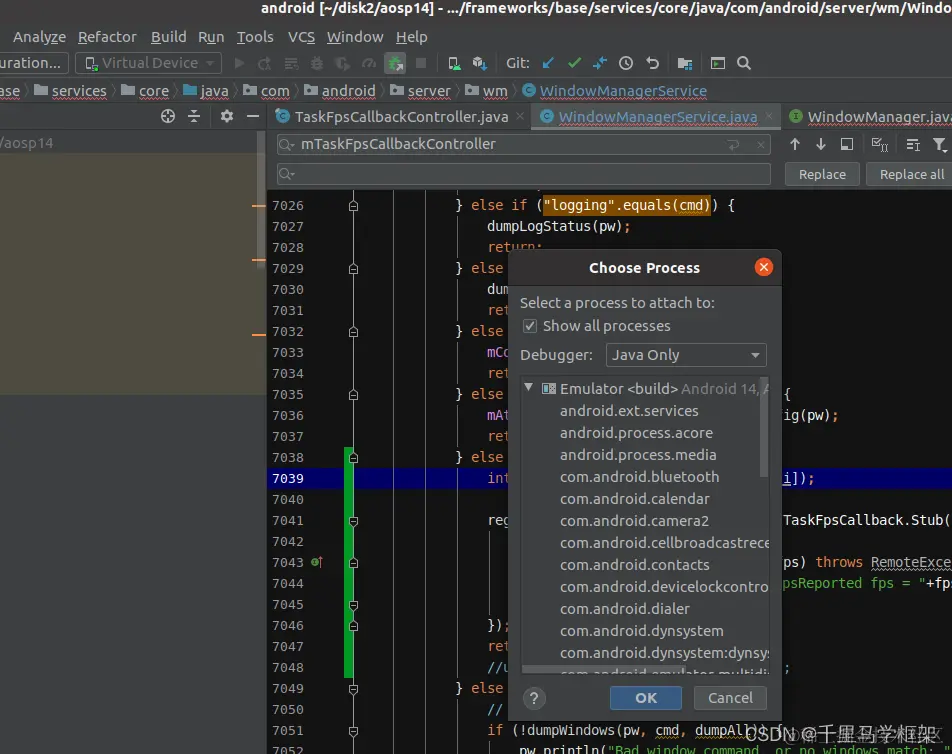The image size is (952, 754).
Task: Select com.android.dialer process
Action: click(x=624, y=609)
